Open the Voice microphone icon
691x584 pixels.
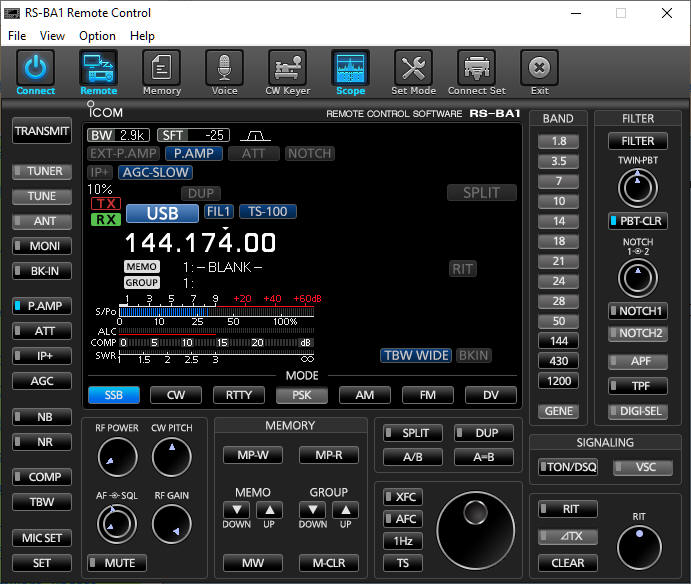(224, 67)
